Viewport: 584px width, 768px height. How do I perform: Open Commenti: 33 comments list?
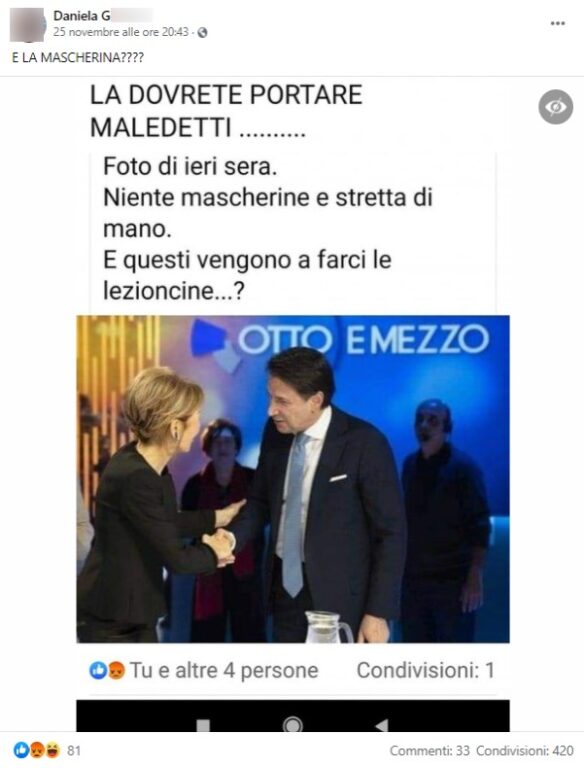[x=429, y=750]
